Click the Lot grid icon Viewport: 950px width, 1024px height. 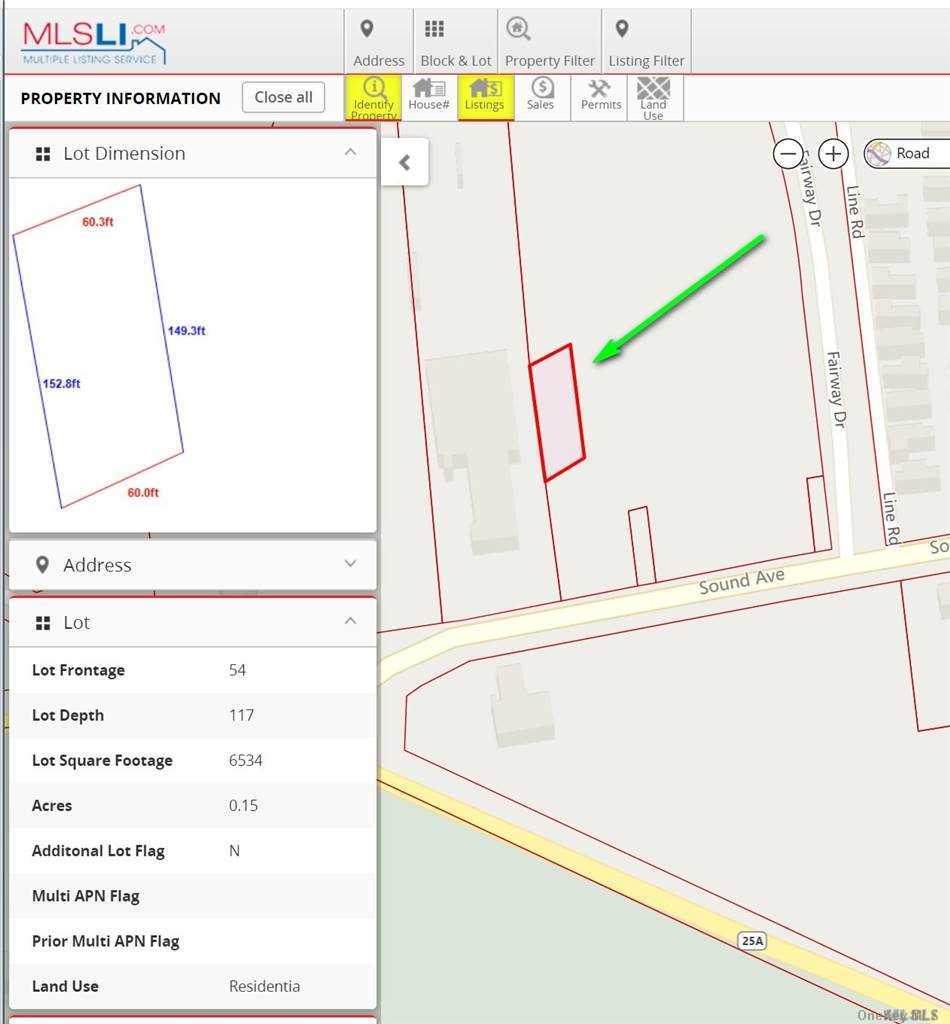click(x=43, y=623)
